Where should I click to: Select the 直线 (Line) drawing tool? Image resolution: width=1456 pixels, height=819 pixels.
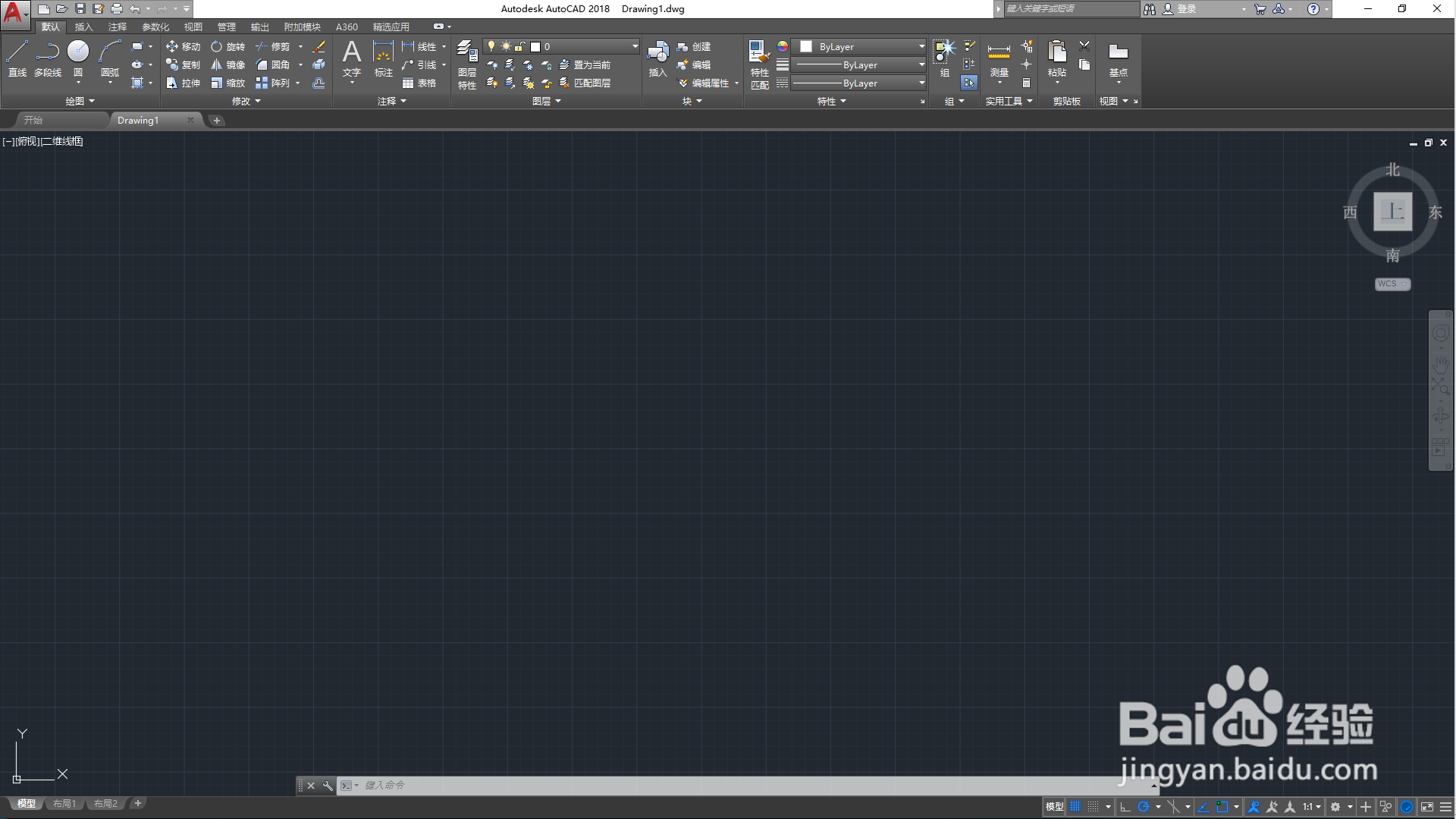click(x=17, y=58)
